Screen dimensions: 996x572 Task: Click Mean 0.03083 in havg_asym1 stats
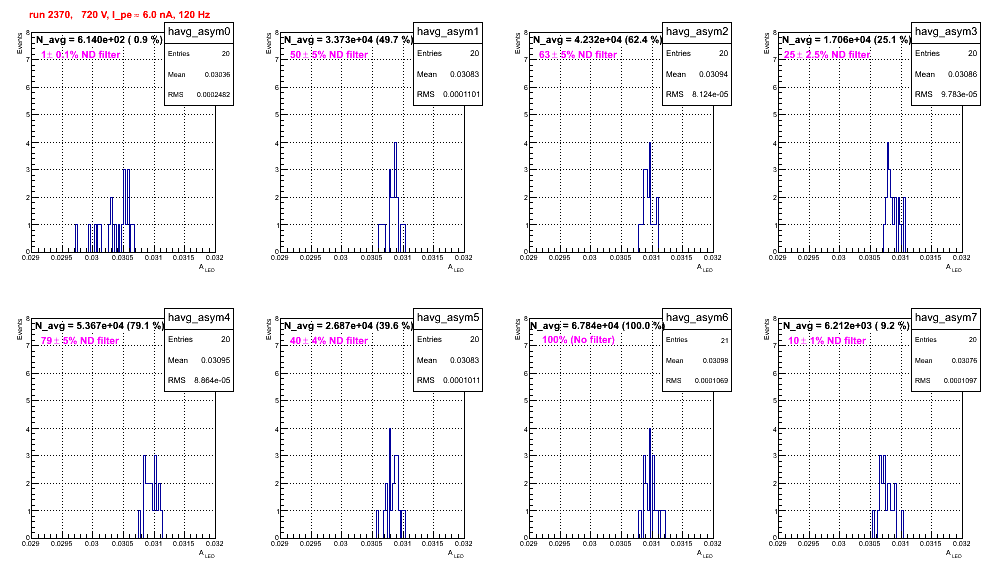click(x=448, y=74)
